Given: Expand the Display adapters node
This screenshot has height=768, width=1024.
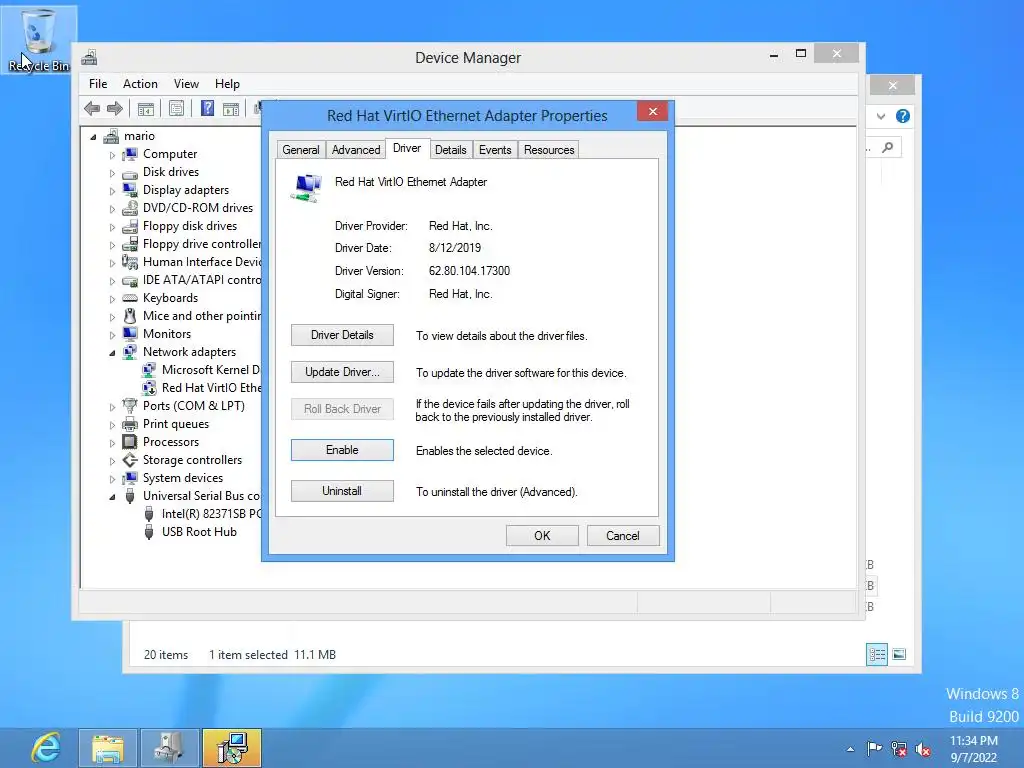Looking at the screenshot, I should click(x=112, y=191).
